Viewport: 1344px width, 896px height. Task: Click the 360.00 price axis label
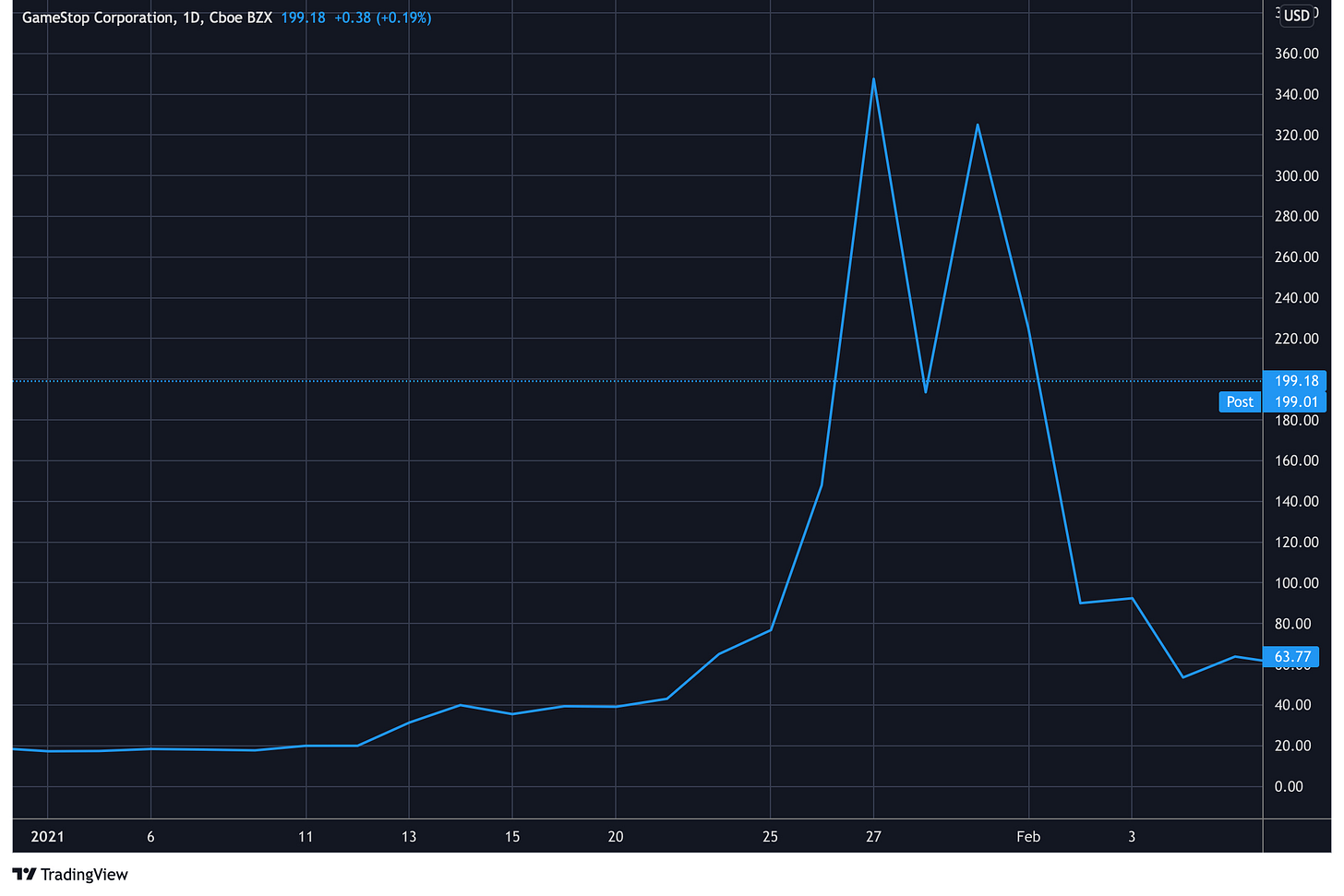click(1296, 54)
